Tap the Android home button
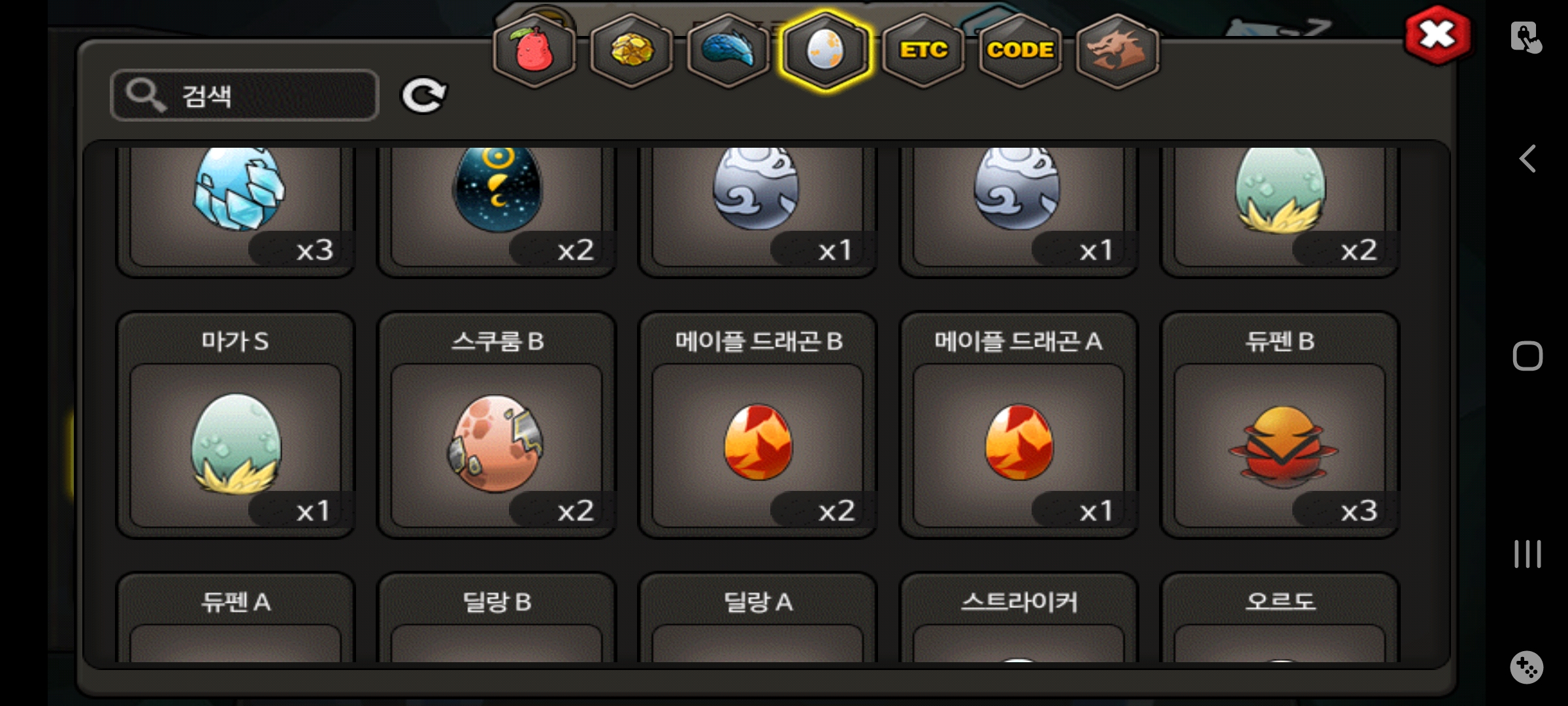 [x=1527, y=356]
